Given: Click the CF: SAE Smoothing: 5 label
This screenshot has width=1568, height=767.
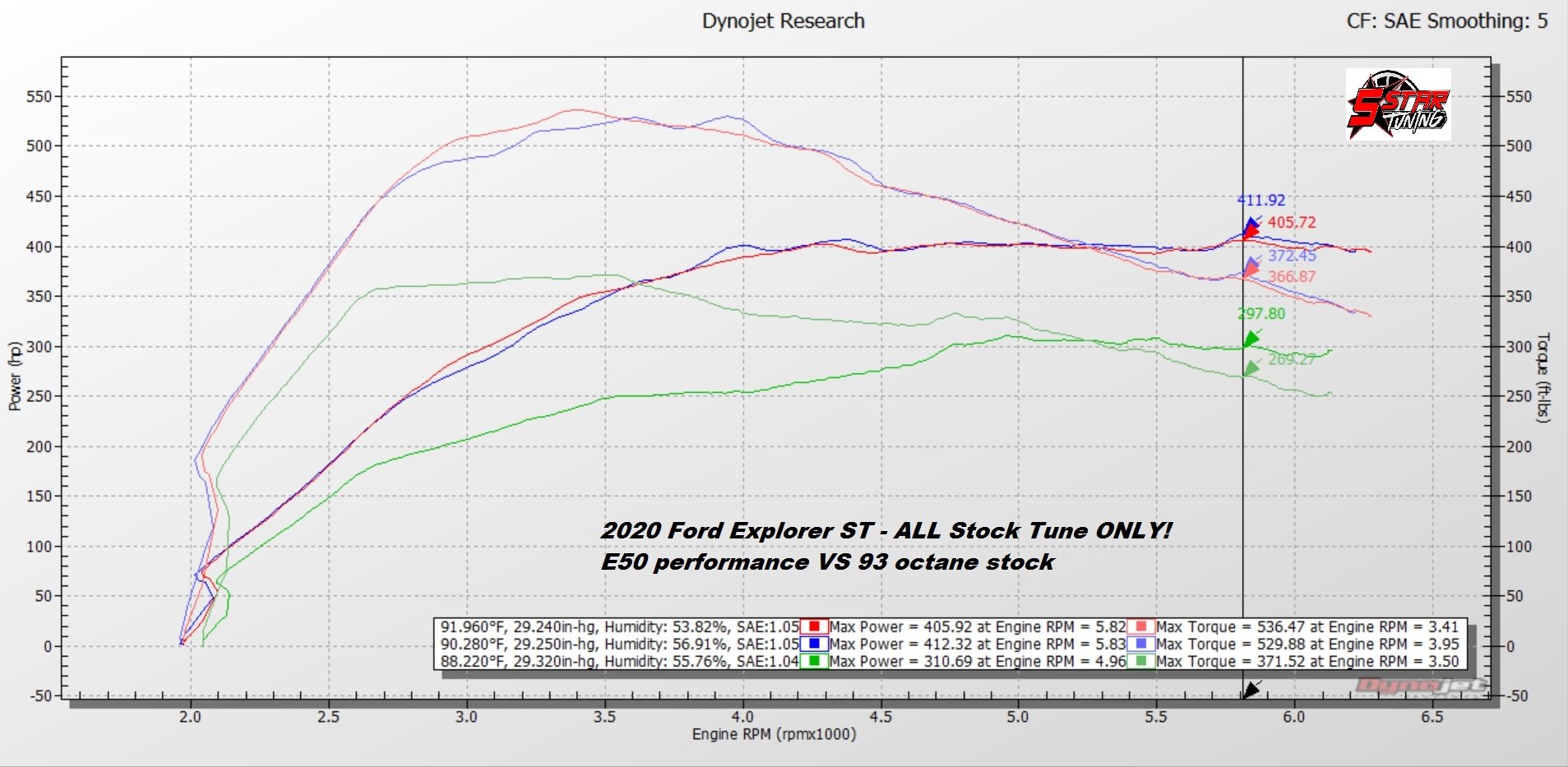Looking at the screenshot, I should [1446, 21].
